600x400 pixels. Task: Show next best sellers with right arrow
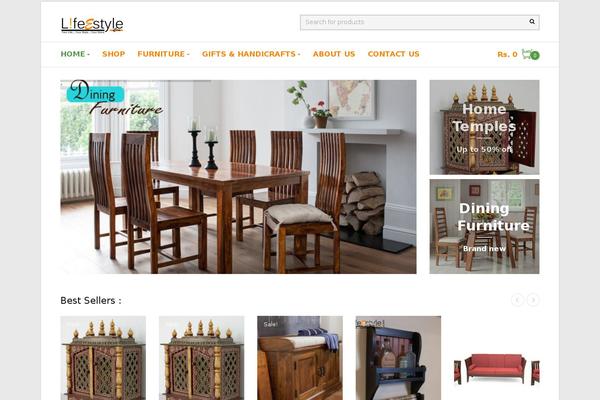pyautogui.click(x=533, y=300)
